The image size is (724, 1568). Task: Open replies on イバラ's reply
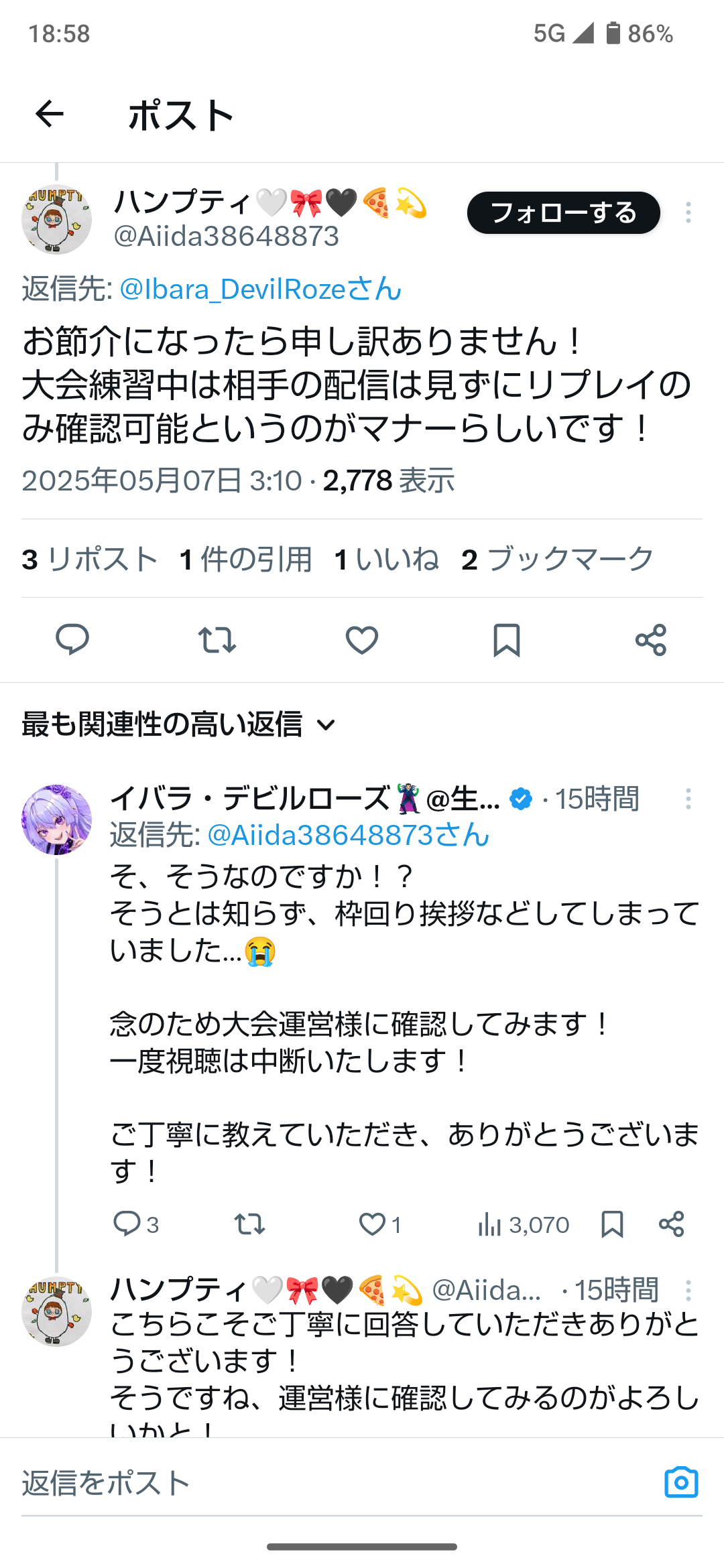pyautogui.click(x=127, y=1224)
